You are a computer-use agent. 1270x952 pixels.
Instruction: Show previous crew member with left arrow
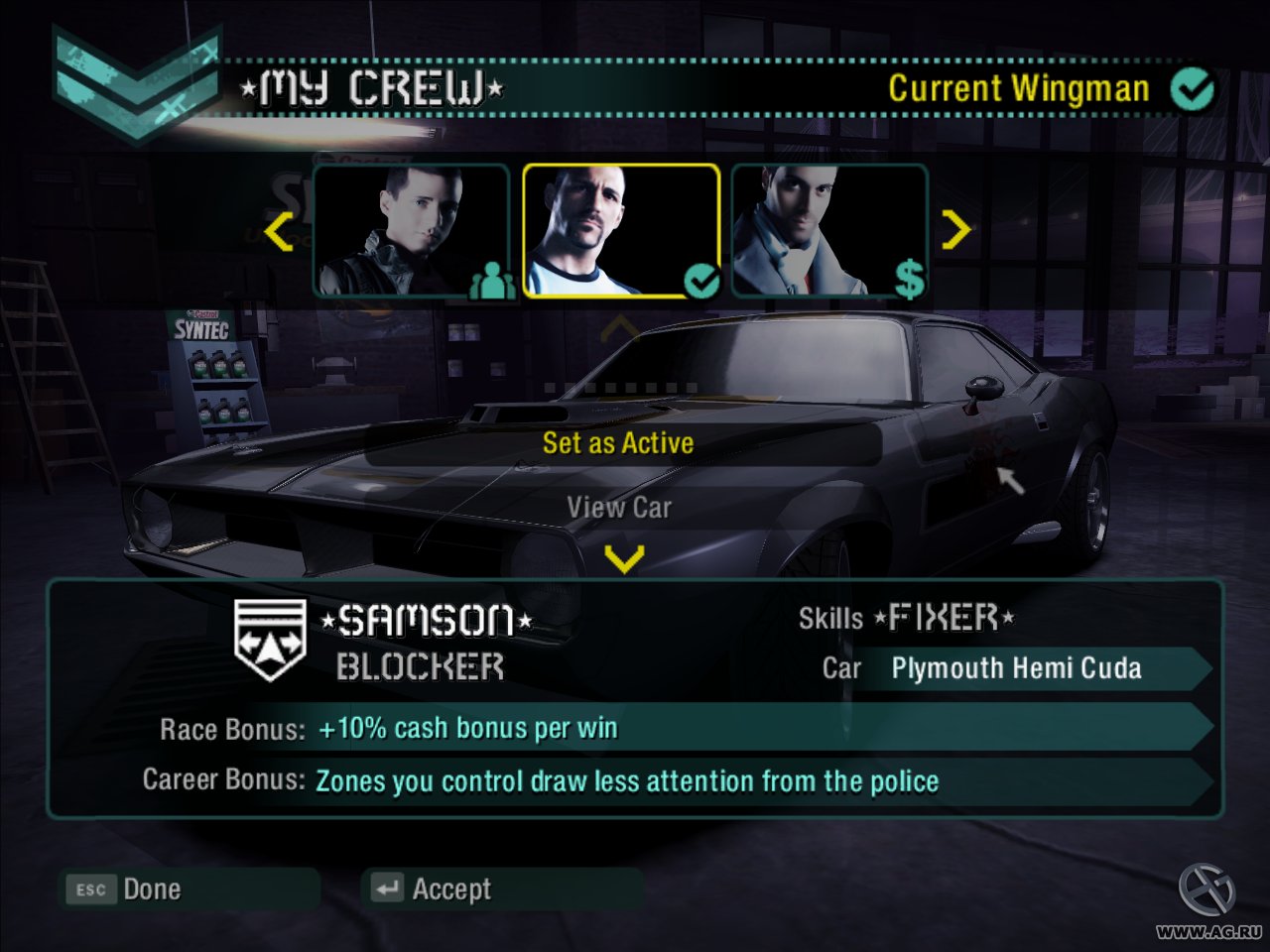(x=279, y=232)
